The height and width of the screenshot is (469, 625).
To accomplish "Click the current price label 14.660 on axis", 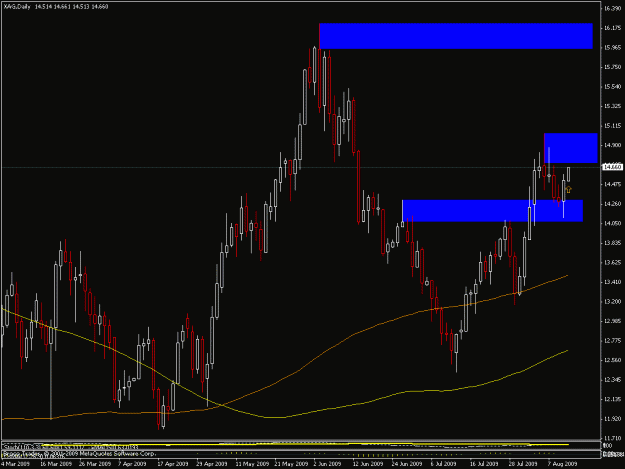I will click(x=613, y=167).
